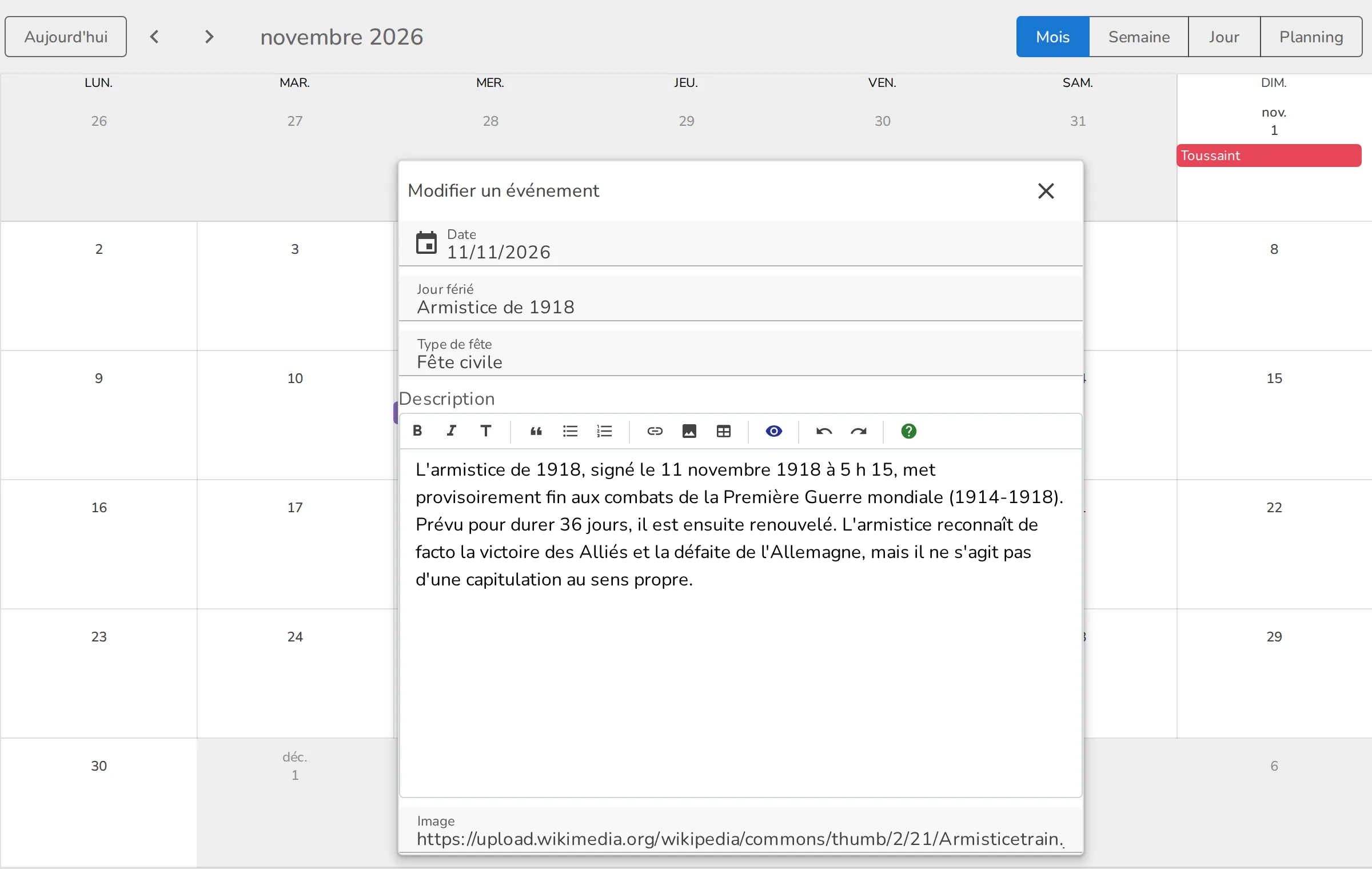
Task: Switch to the Planning view
Action: (x=1311, y=37)
